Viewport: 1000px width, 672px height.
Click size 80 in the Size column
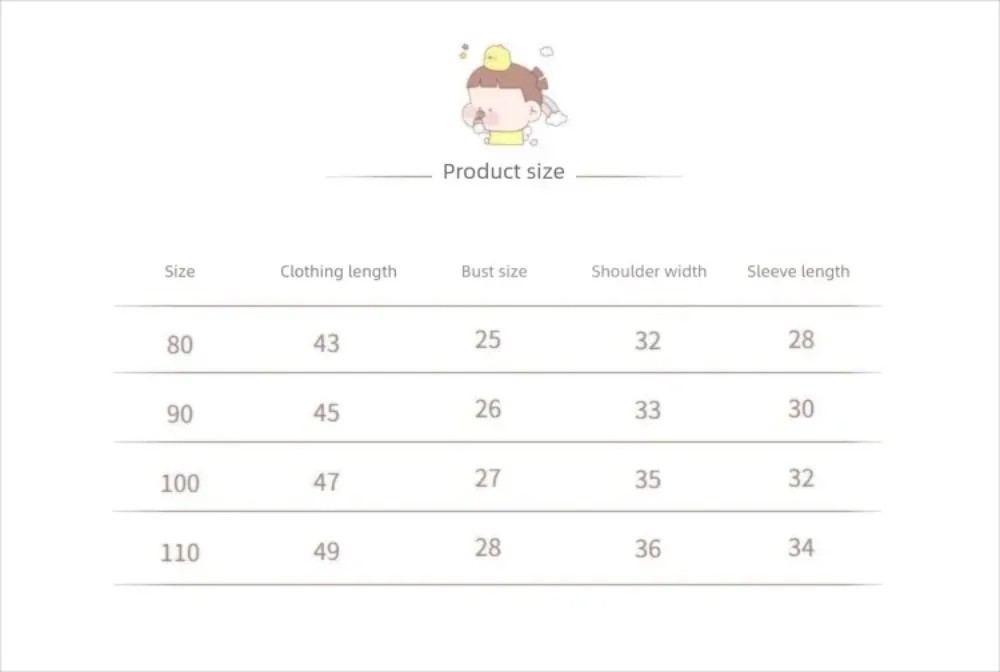tap(180, 345)
